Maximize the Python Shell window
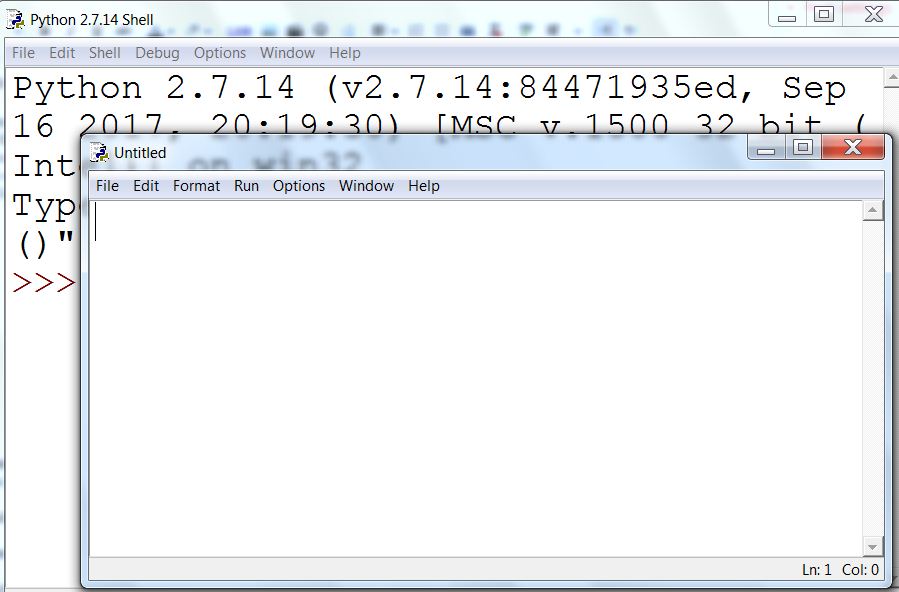The width and height of the screenshot is (899, 592). [x=824, y=14]
